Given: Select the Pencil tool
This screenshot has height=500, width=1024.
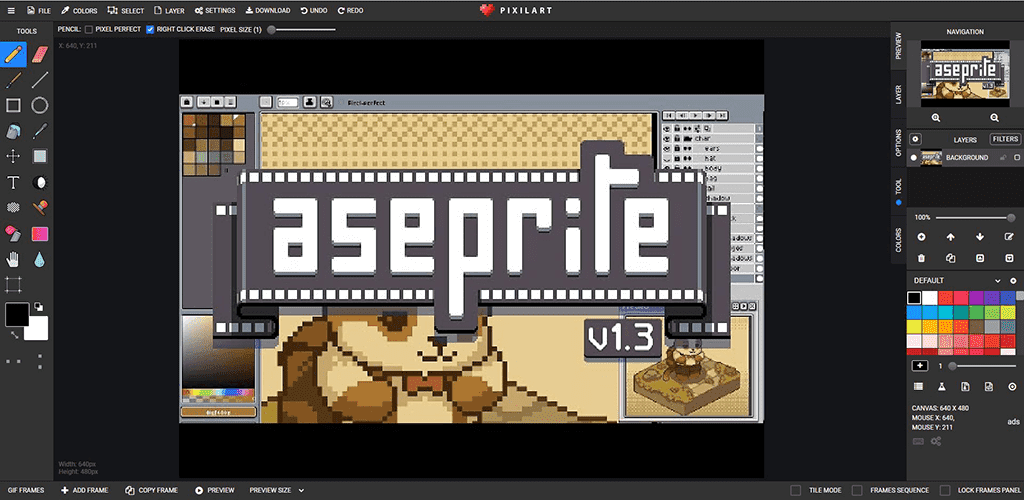Looking at the screenshot, I should tap(13, 54).
